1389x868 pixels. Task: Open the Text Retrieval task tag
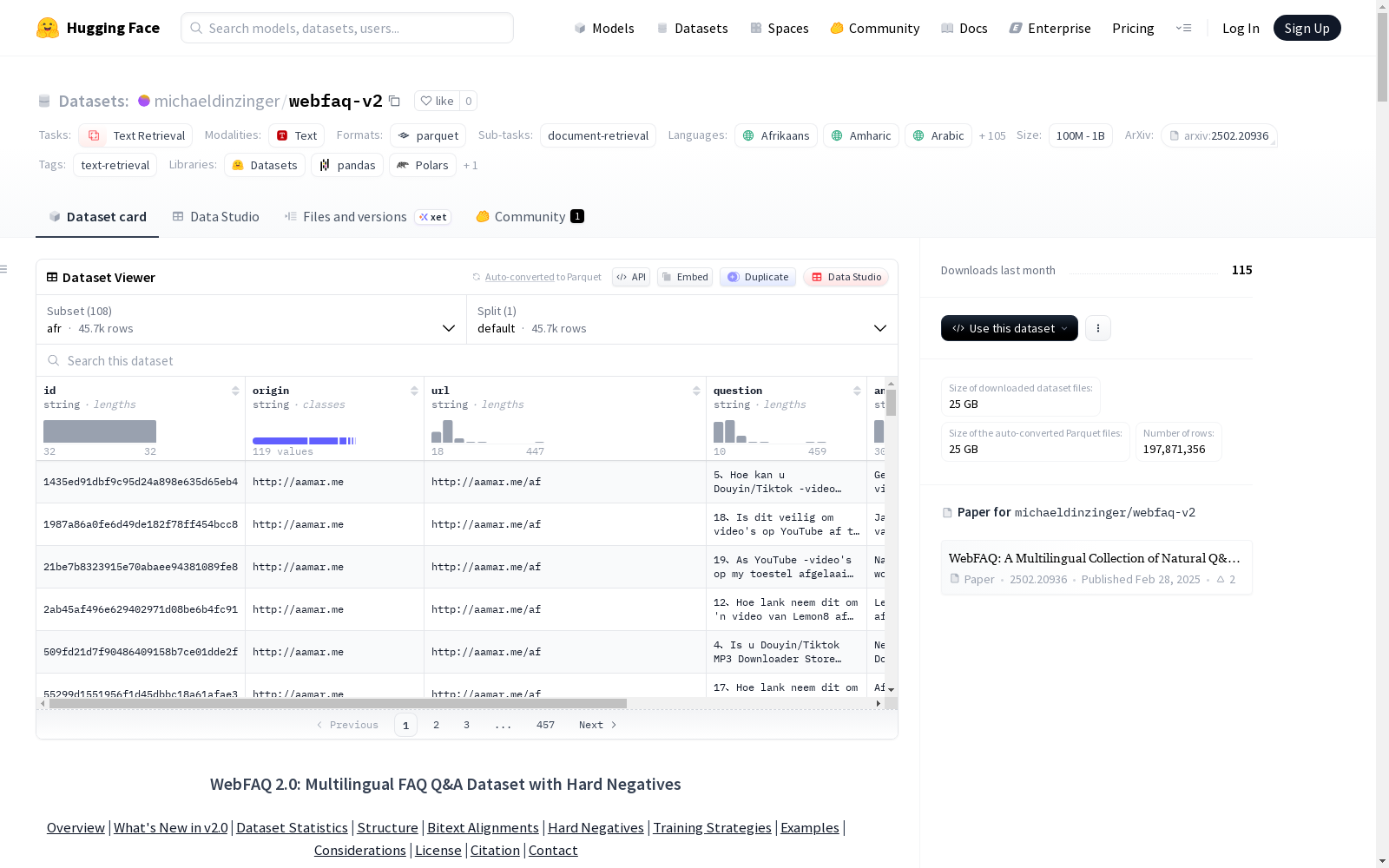click(x=135, y=135)
